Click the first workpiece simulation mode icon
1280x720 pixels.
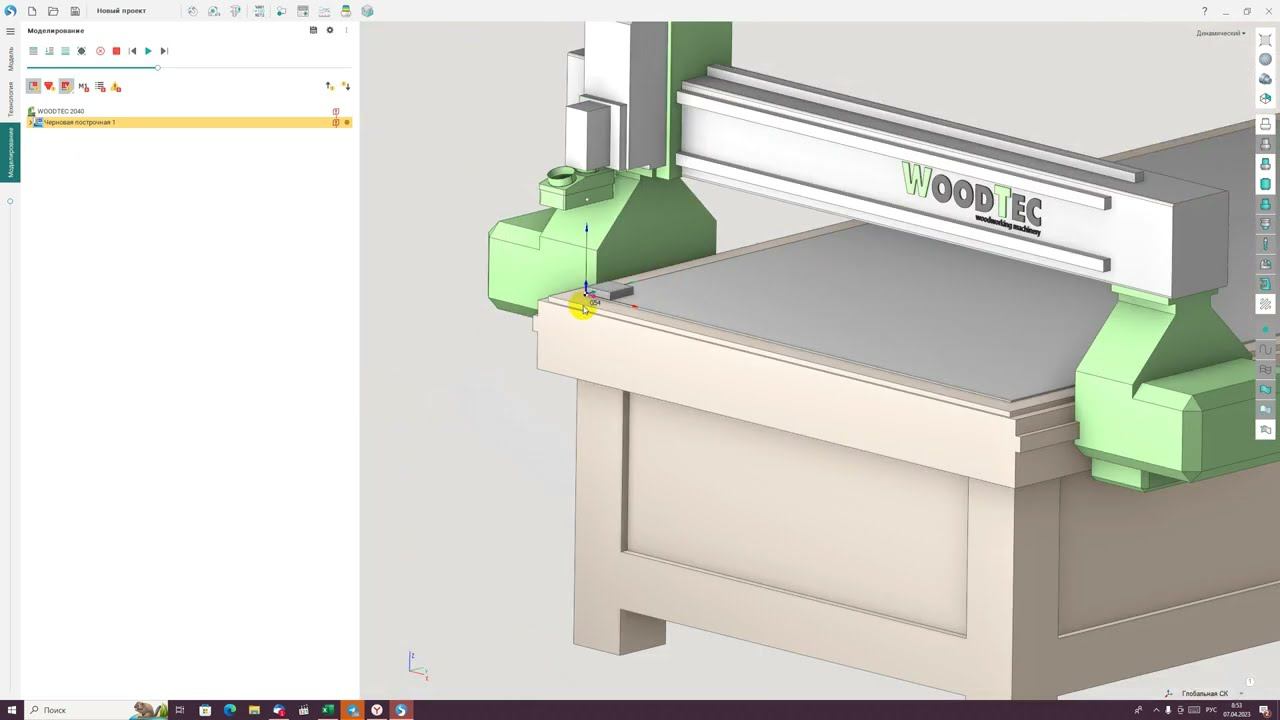tap(33, 51)
